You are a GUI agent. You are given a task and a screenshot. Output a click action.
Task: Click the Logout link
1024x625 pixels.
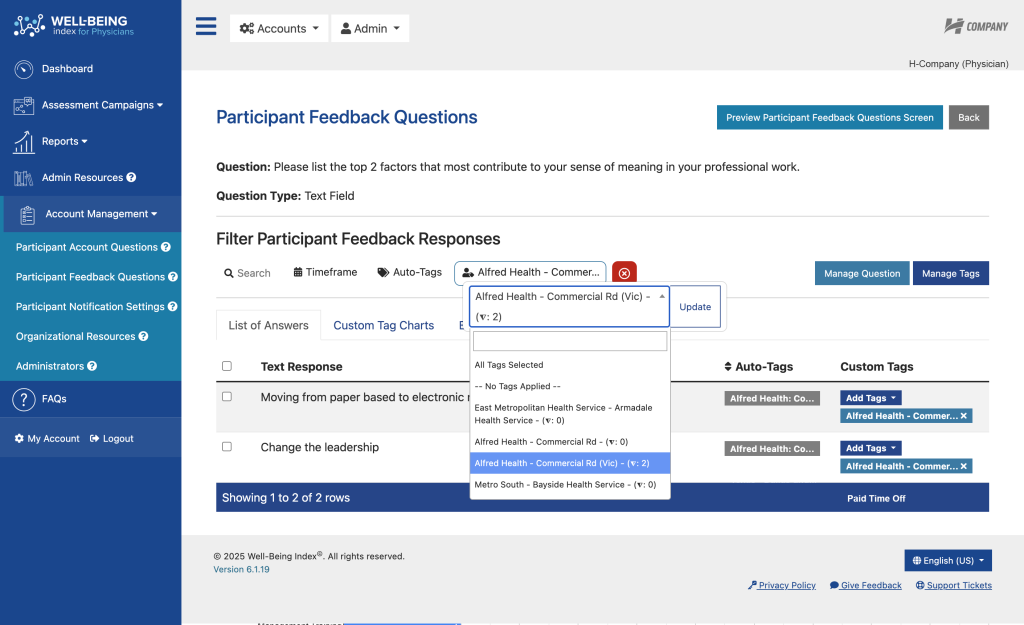(112, 438)
